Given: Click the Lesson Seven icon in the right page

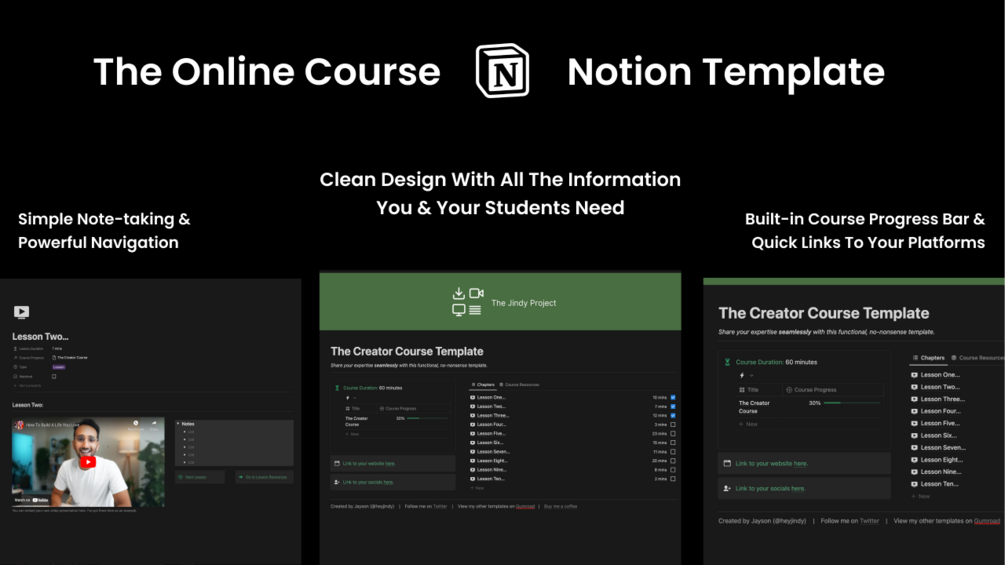Looking at the screenshot, I should point(914,448).
